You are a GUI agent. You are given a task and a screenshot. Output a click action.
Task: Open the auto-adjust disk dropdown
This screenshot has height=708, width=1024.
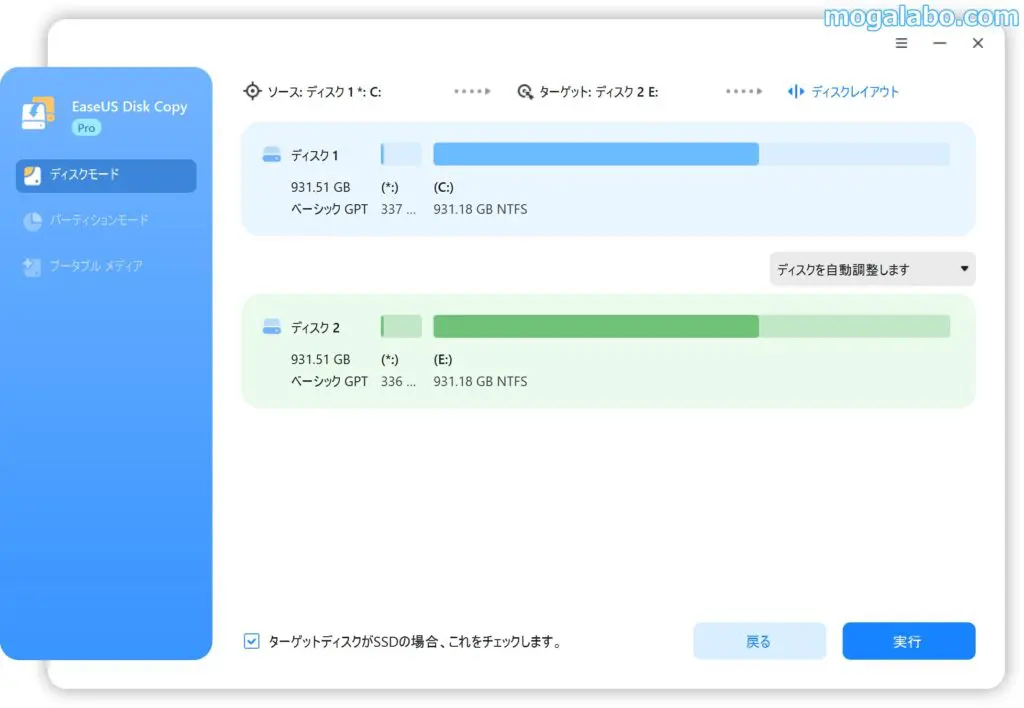[872, 269]
